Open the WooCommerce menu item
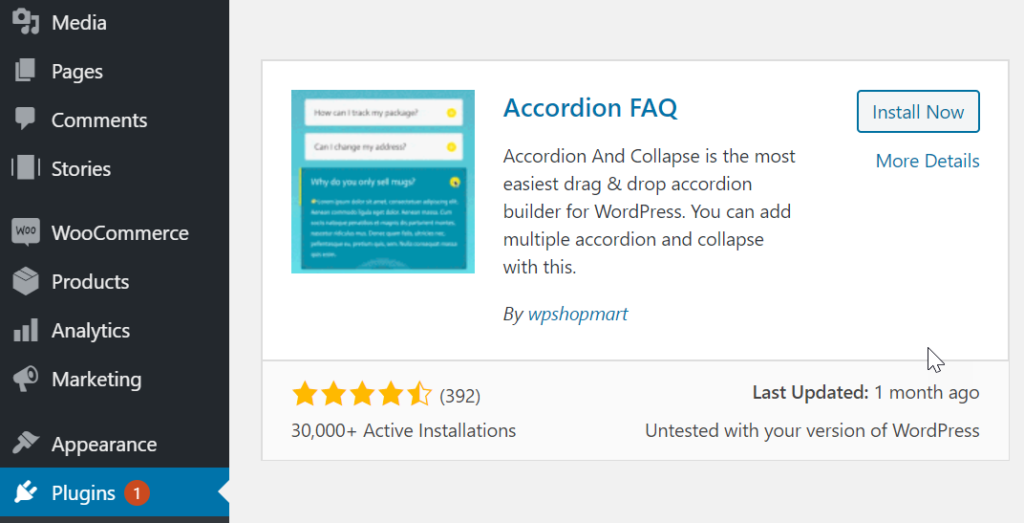 pos(120,233)
